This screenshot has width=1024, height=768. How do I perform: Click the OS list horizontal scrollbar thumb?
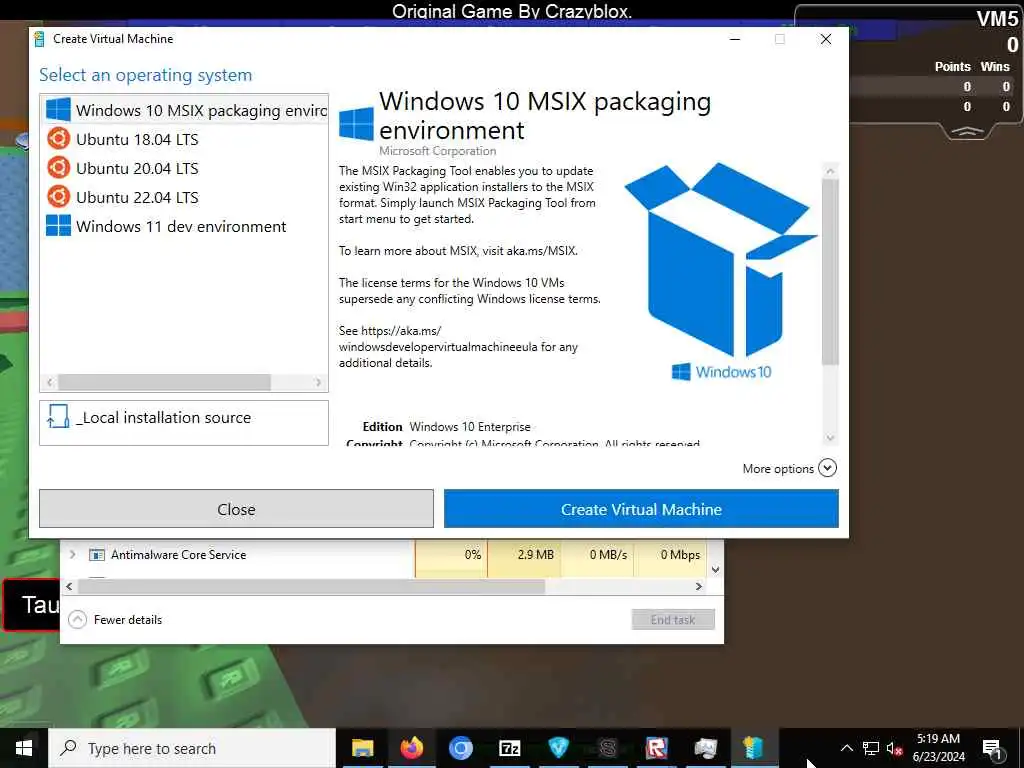[164, 382]
